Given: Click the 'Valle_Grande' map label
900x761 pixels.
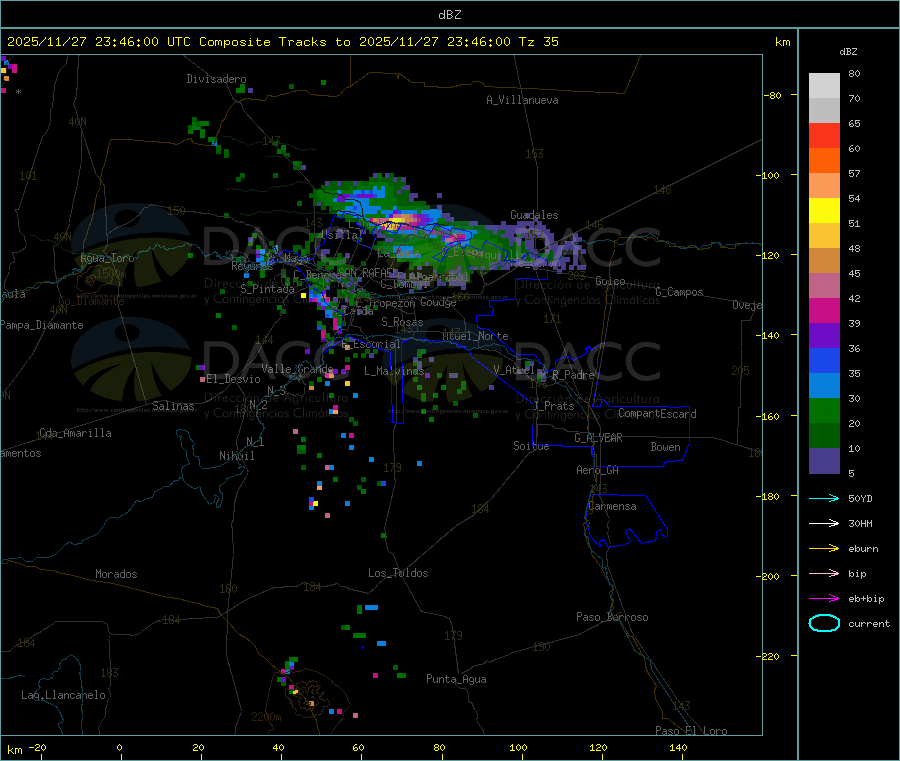Looking at the screenshot, I should 297,368.
